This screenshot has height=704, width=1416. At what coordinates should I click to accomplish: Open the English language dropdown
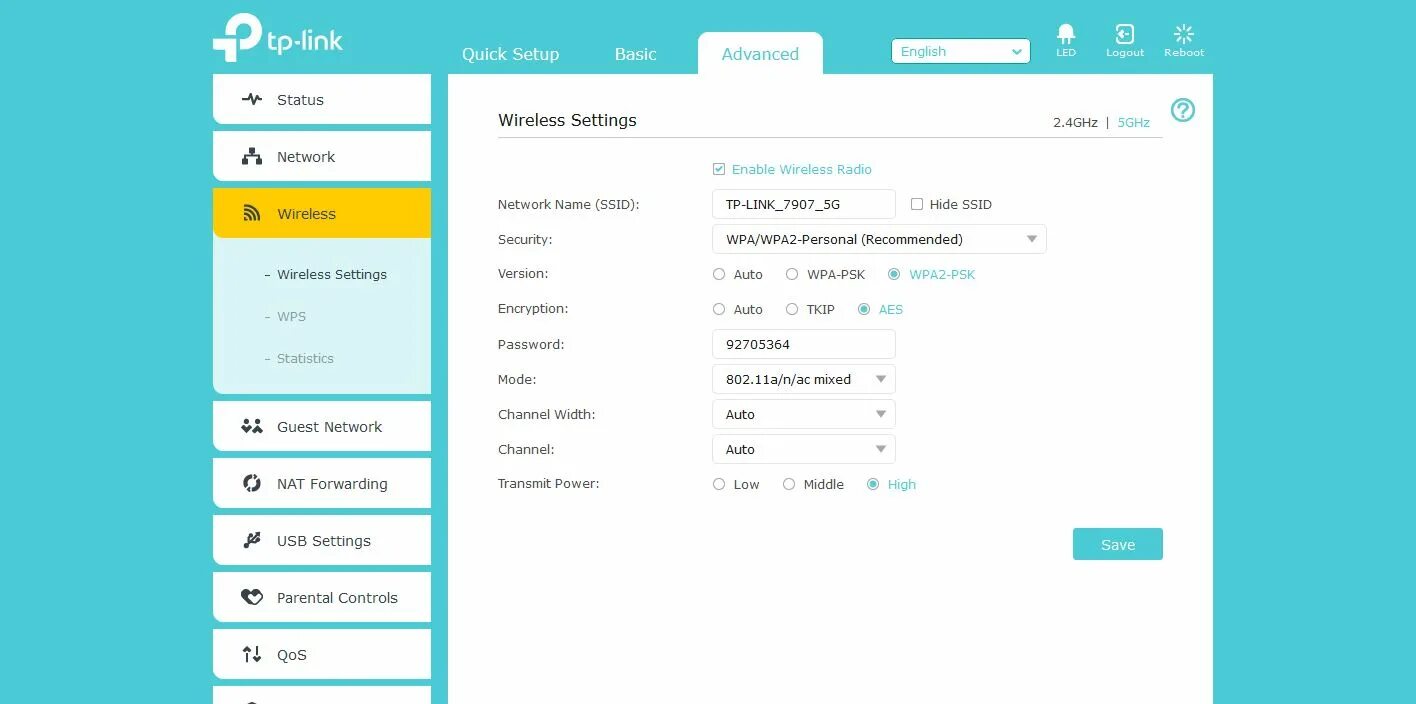pyautogui.click(x=961, y=52)
